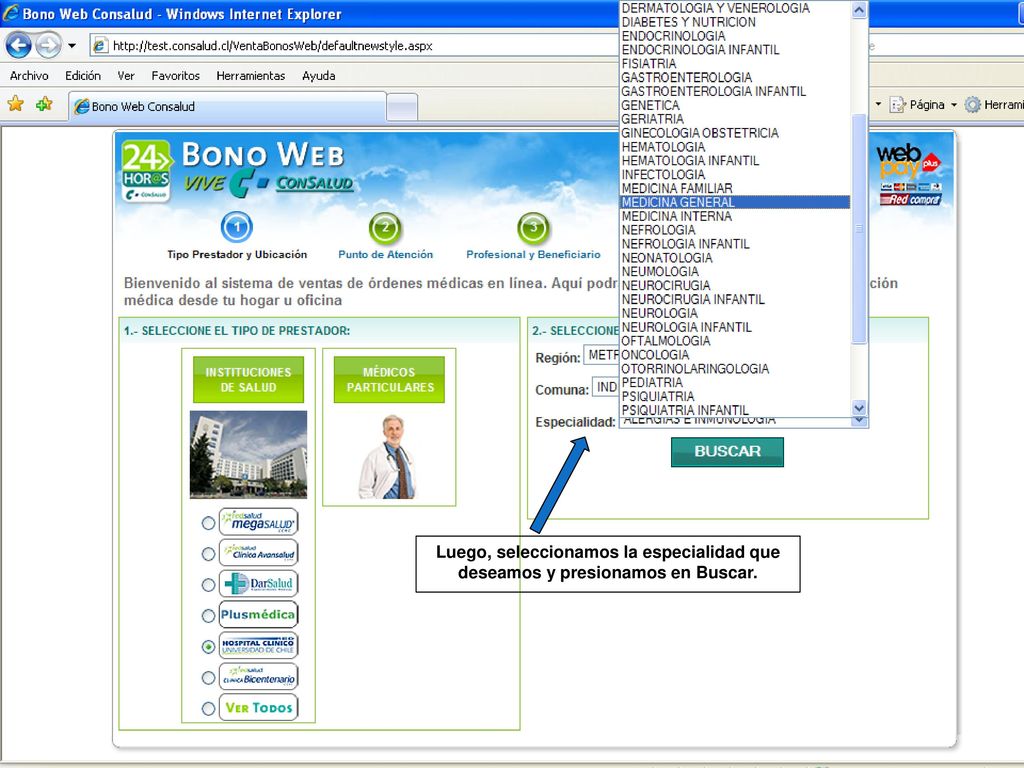Image resolution: width=1024 pixels, height=768 pixels.
Task: Select Clínica Bicentenario radio button
Action: 208,677
